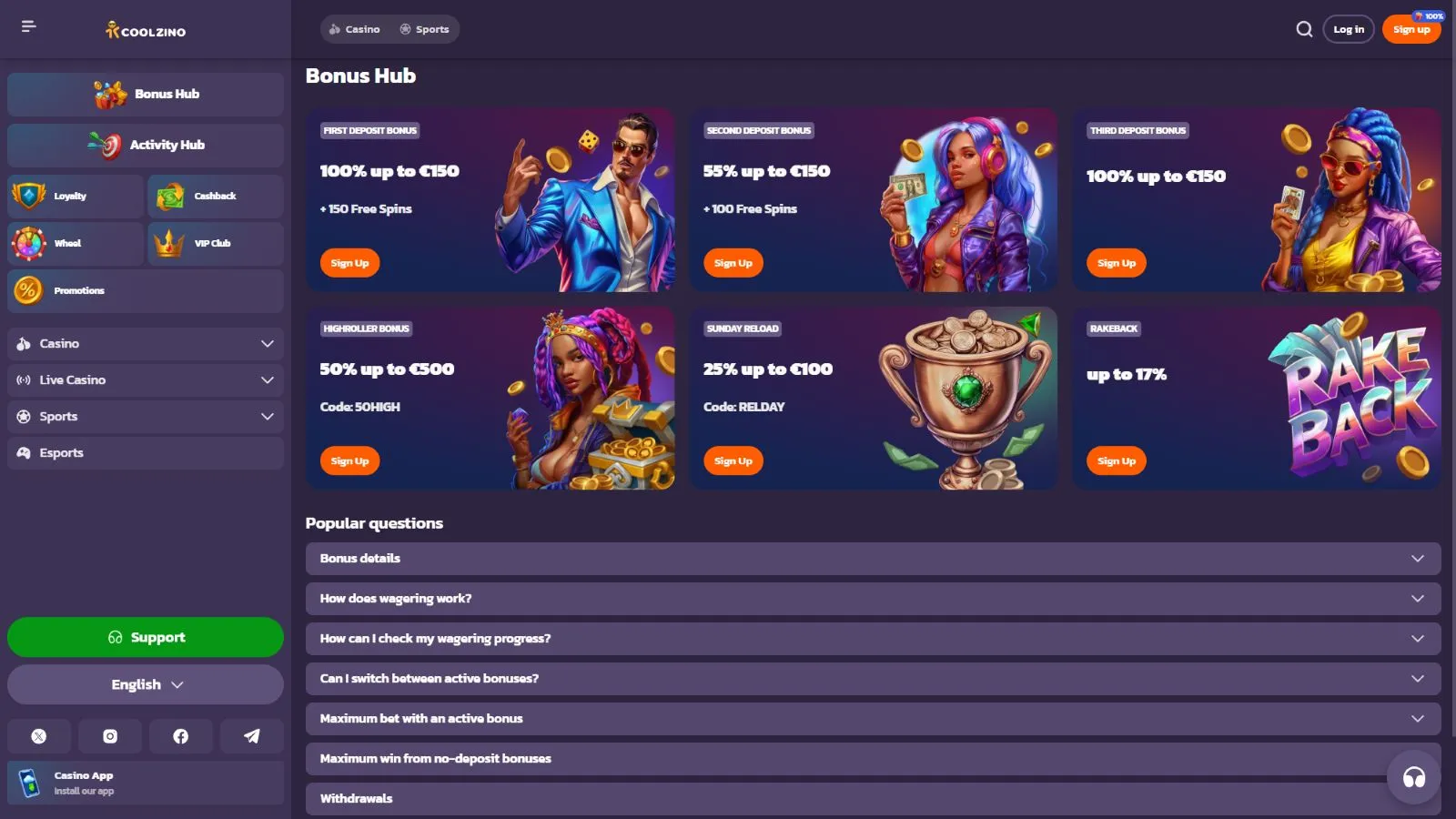Expand the Live Casino sidebar section
This screenshot has height=819, width=1456.
coord(146,380)
